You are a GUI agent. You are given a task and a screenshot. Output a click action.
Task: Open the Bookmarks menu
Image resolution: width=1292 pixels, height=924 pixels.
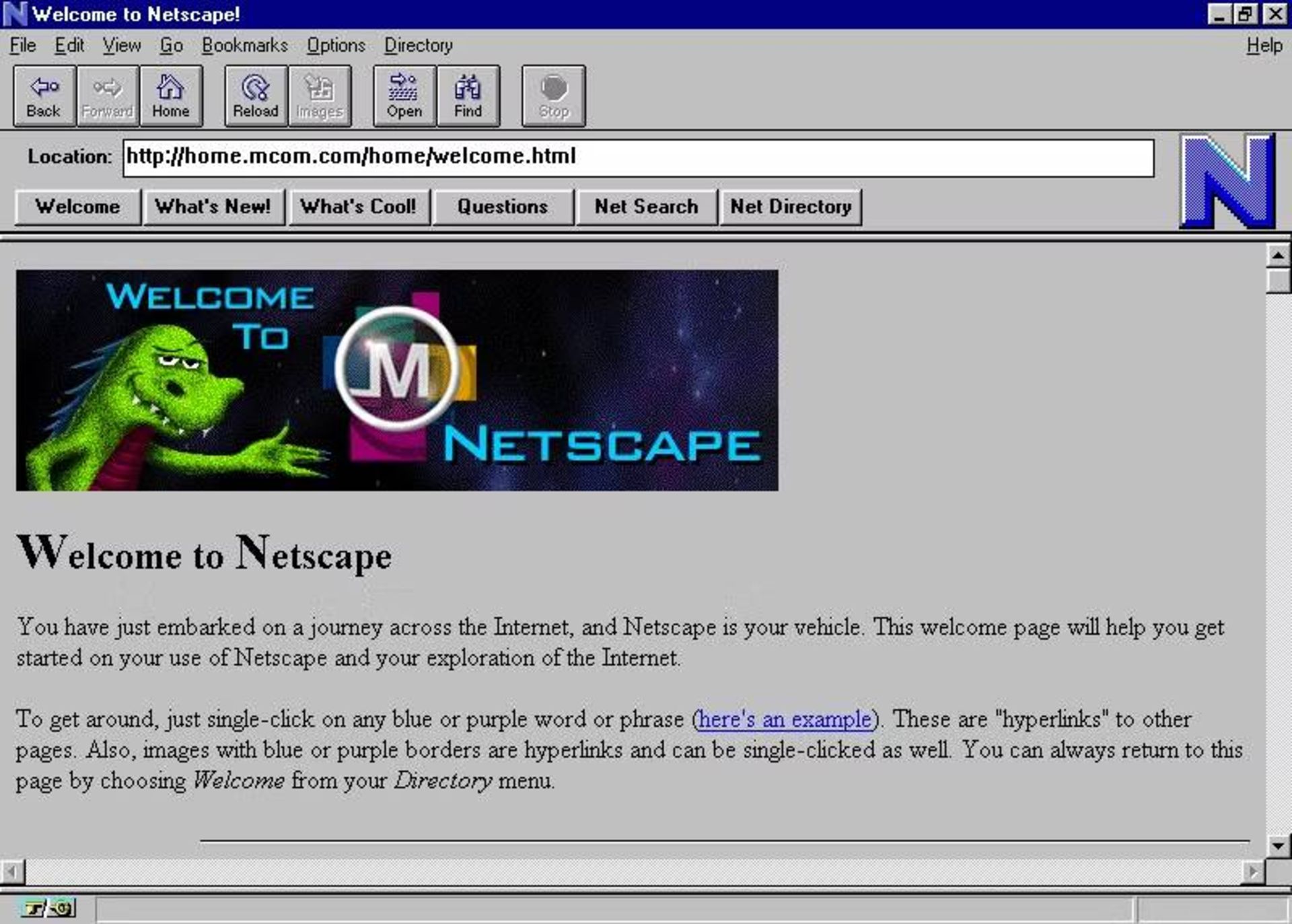coord(244,45)
